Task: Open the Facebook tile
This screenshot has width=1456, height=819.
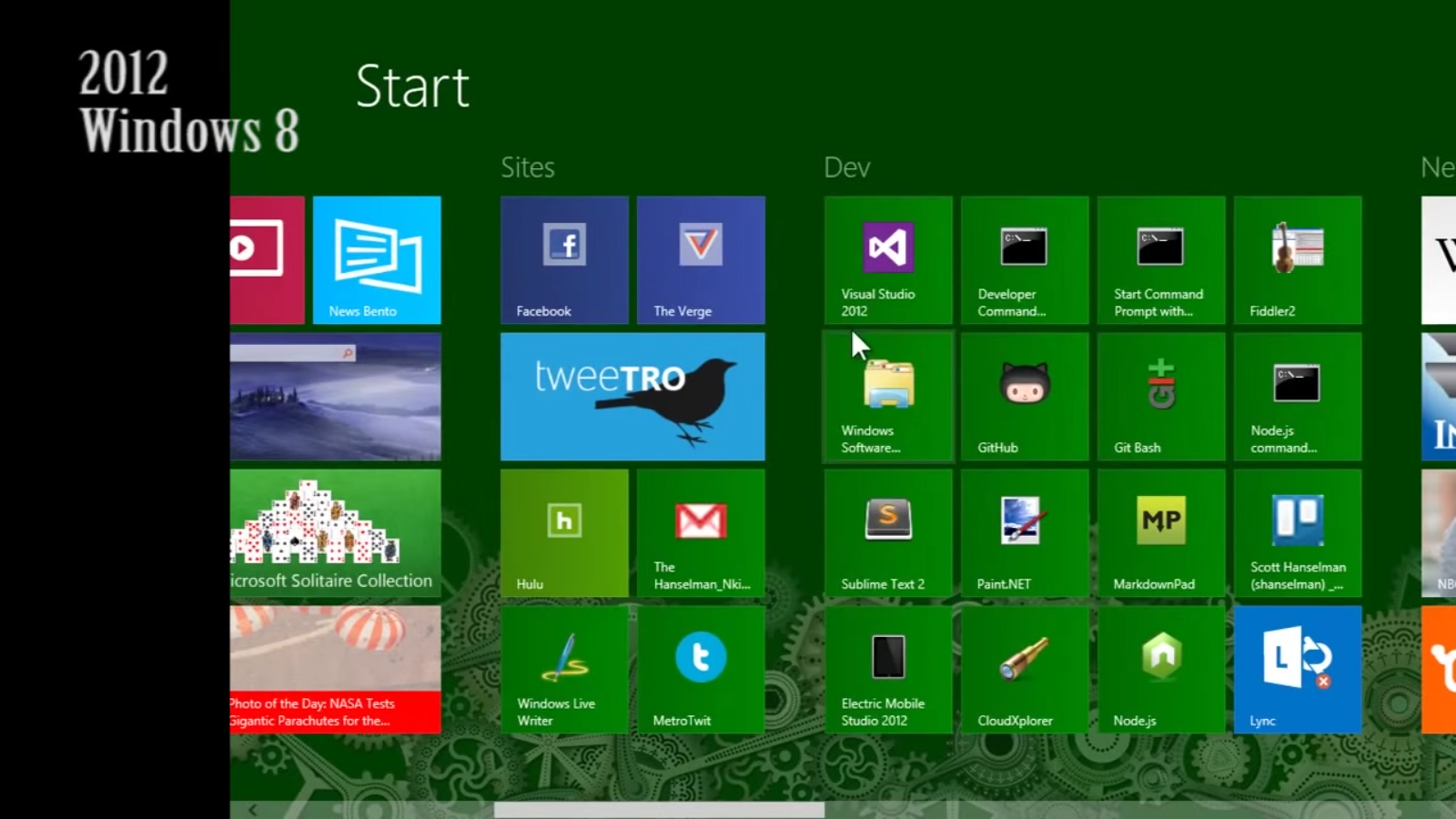Action: [x=564, y=260]
